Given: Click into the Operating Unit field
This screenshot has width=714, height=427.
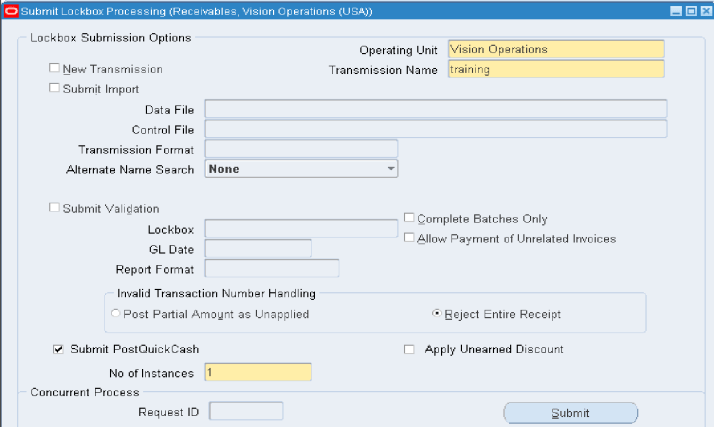Looking at the screenshot, I should click(x=555, y=49).
